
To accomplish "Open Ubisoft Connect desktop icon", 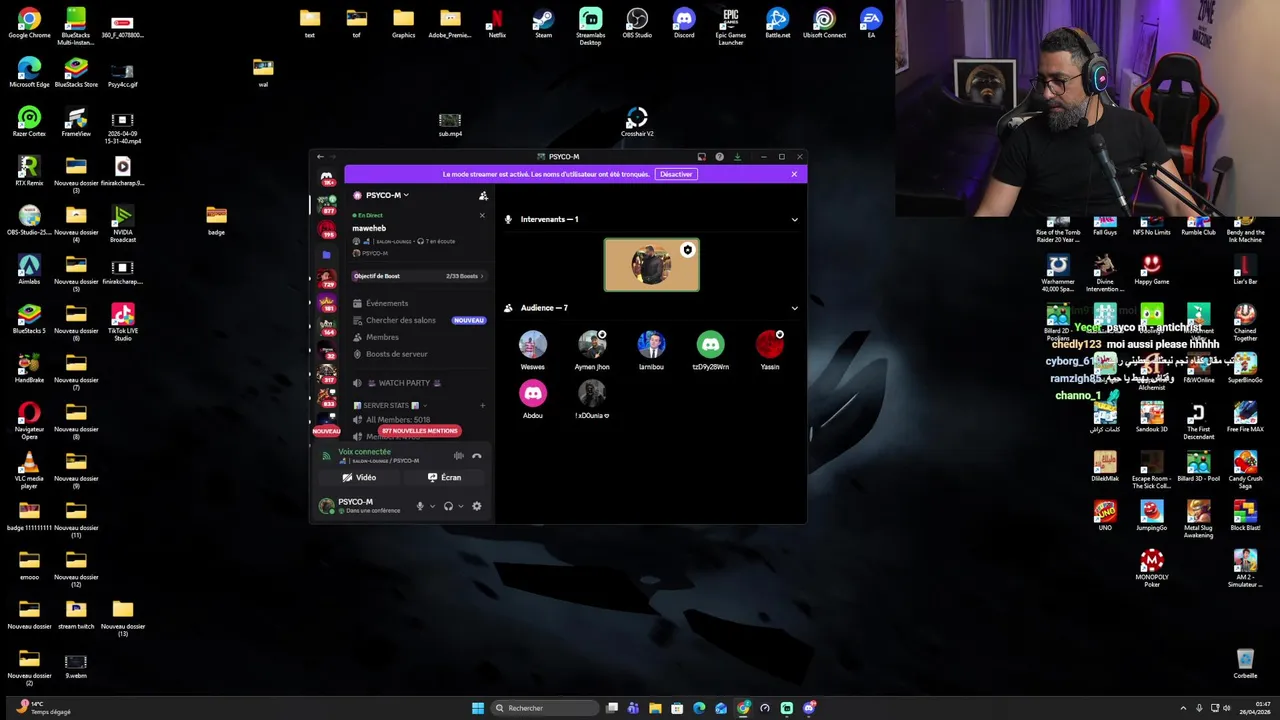I will pyautogui.click(x=824, y=23).
